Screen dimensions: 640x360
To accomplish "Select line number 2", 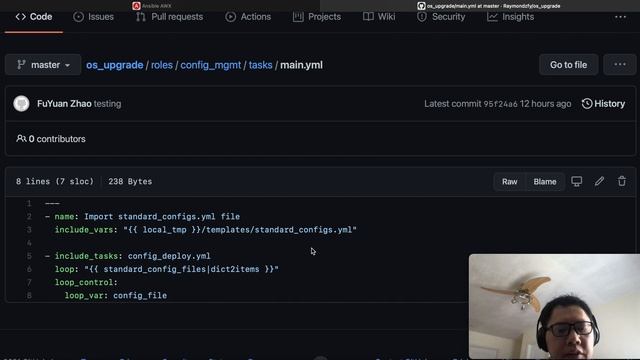I will pyautogui.click(x=29, y=217).
